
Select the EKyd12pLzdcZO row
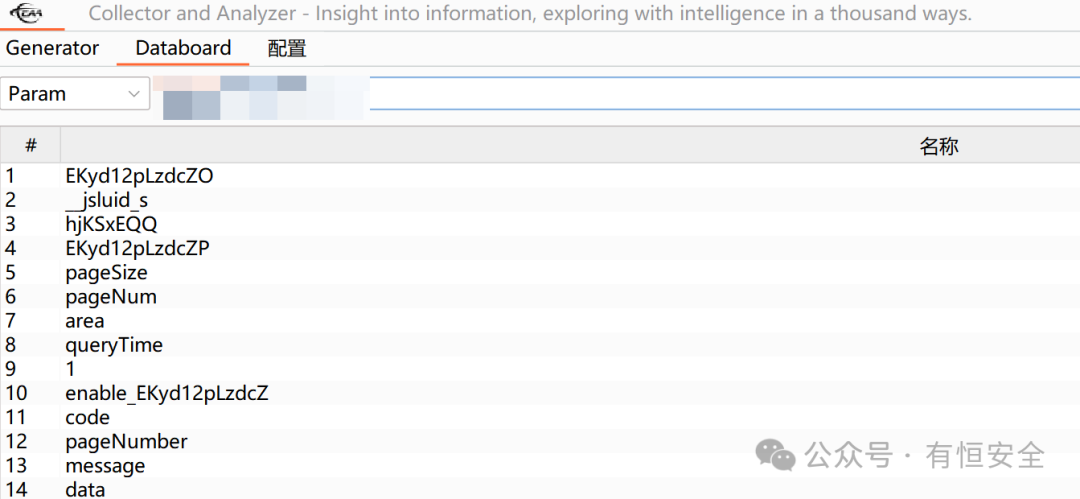(139, 176)
